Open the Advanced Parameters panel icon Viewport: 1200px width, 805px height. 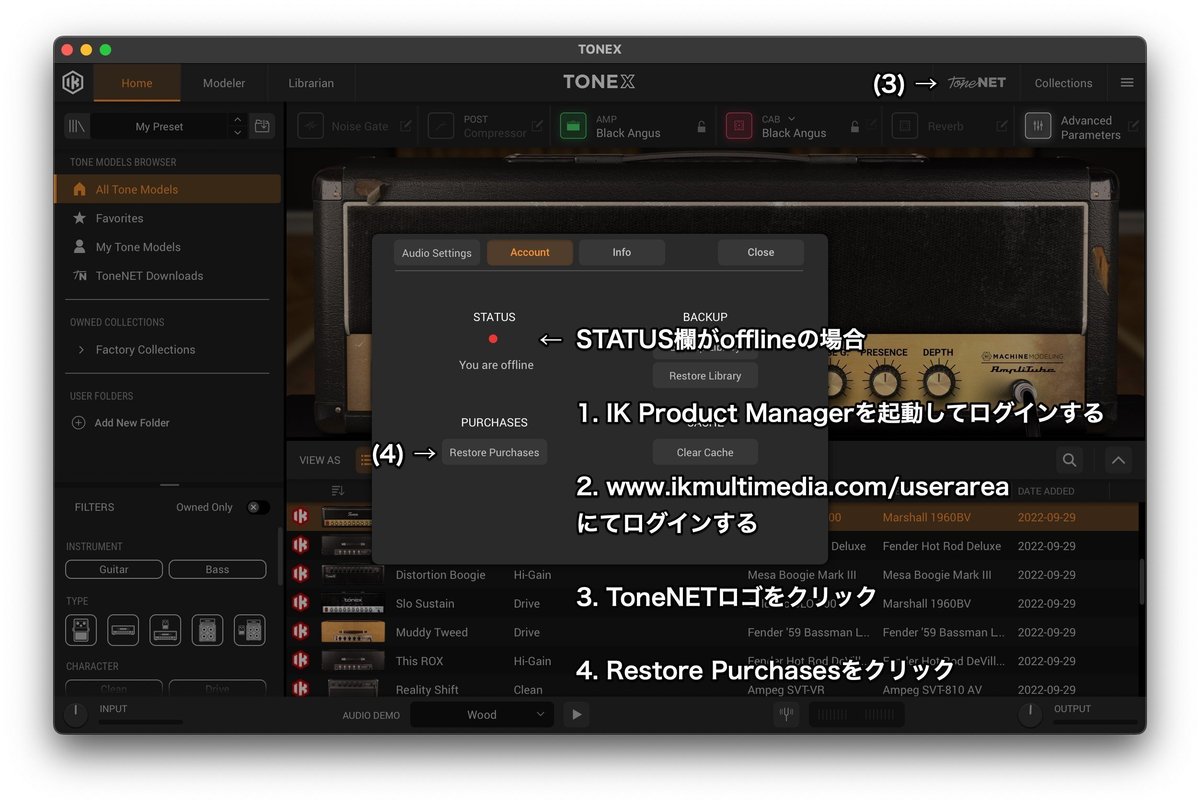point(1037,126)
